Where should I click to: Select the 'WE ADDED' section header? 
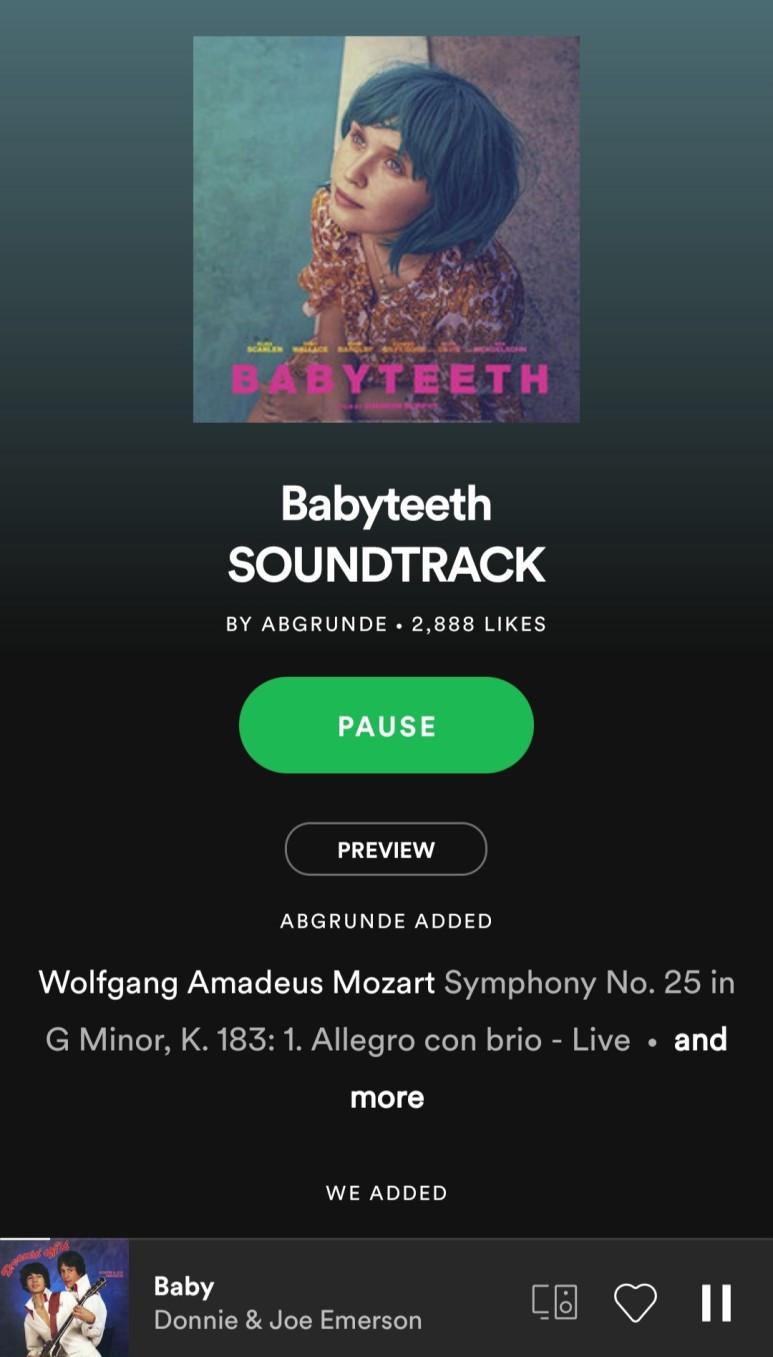tap(386, 1192)
